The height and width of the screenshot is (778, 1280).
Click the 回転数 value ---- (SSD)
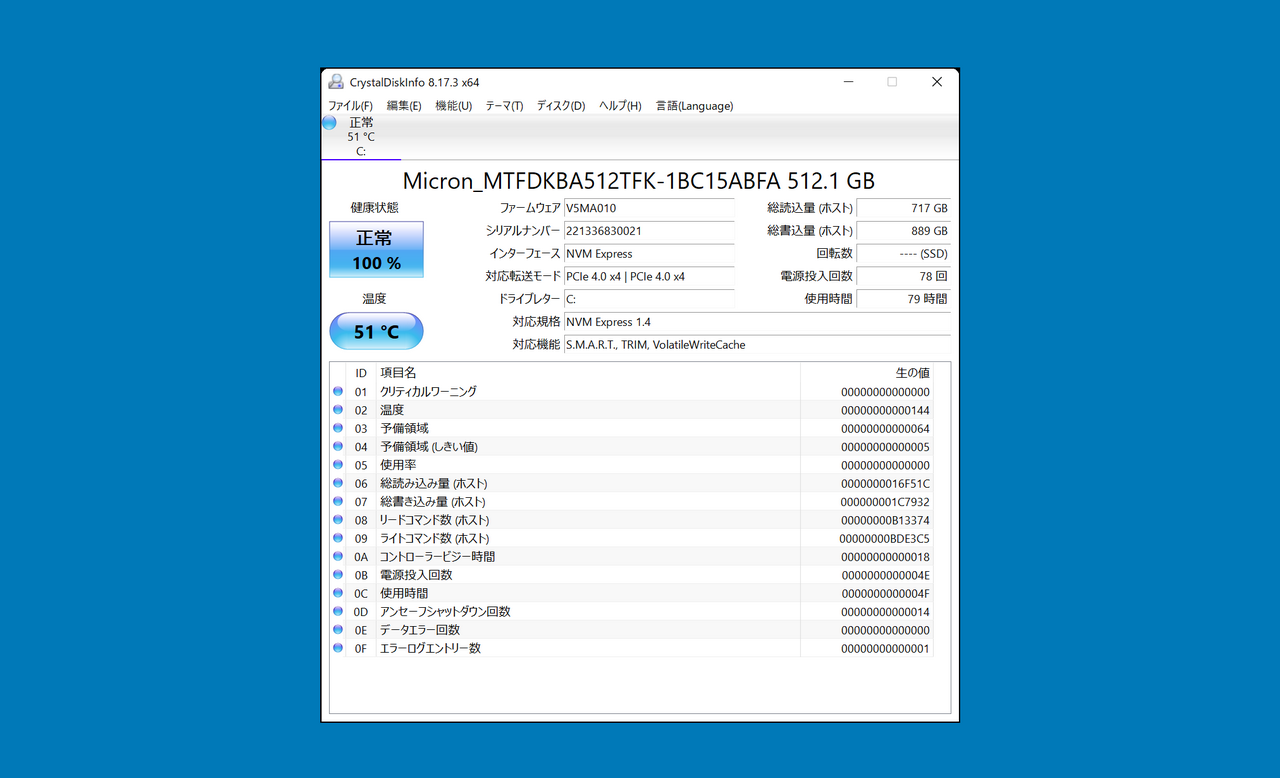click(904, 254)
